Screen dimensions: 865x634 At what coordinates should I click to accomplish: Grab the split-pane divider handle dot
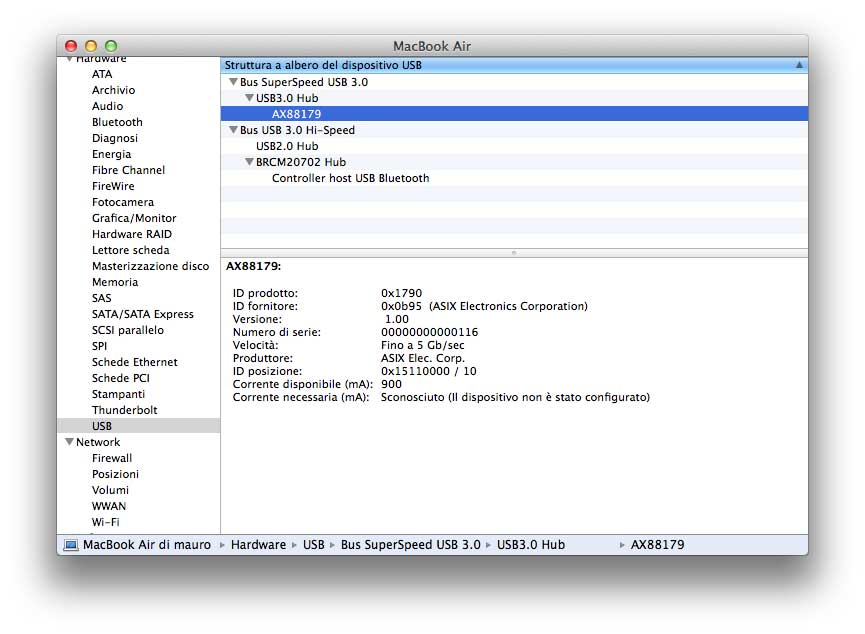[514, 253]
